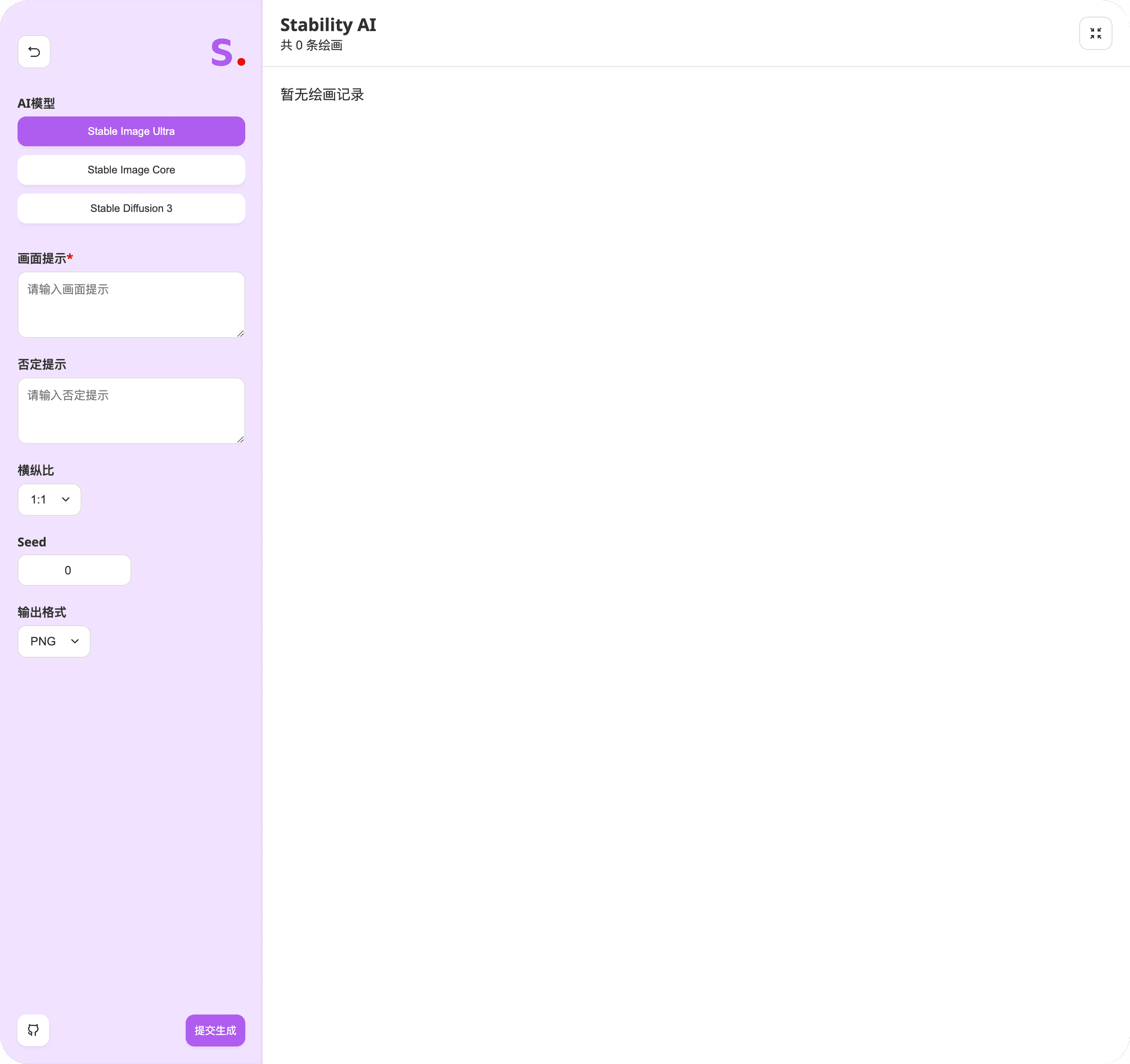Grab the 否定提示 textarea resize handle
This screenshot has height=1064, width=1130.
[240, 439]
